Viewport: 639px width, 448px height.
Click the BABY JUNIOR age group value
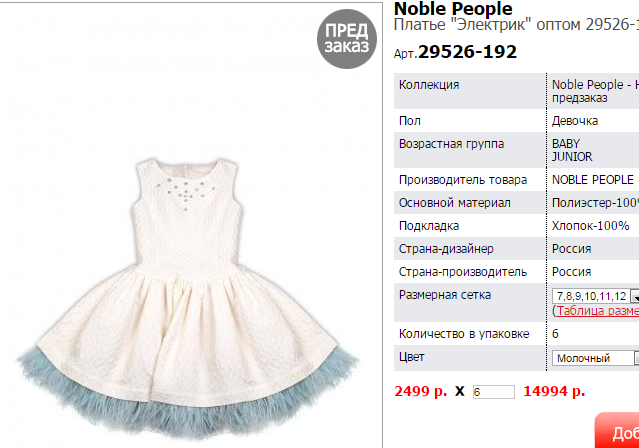tap(572, 150)
